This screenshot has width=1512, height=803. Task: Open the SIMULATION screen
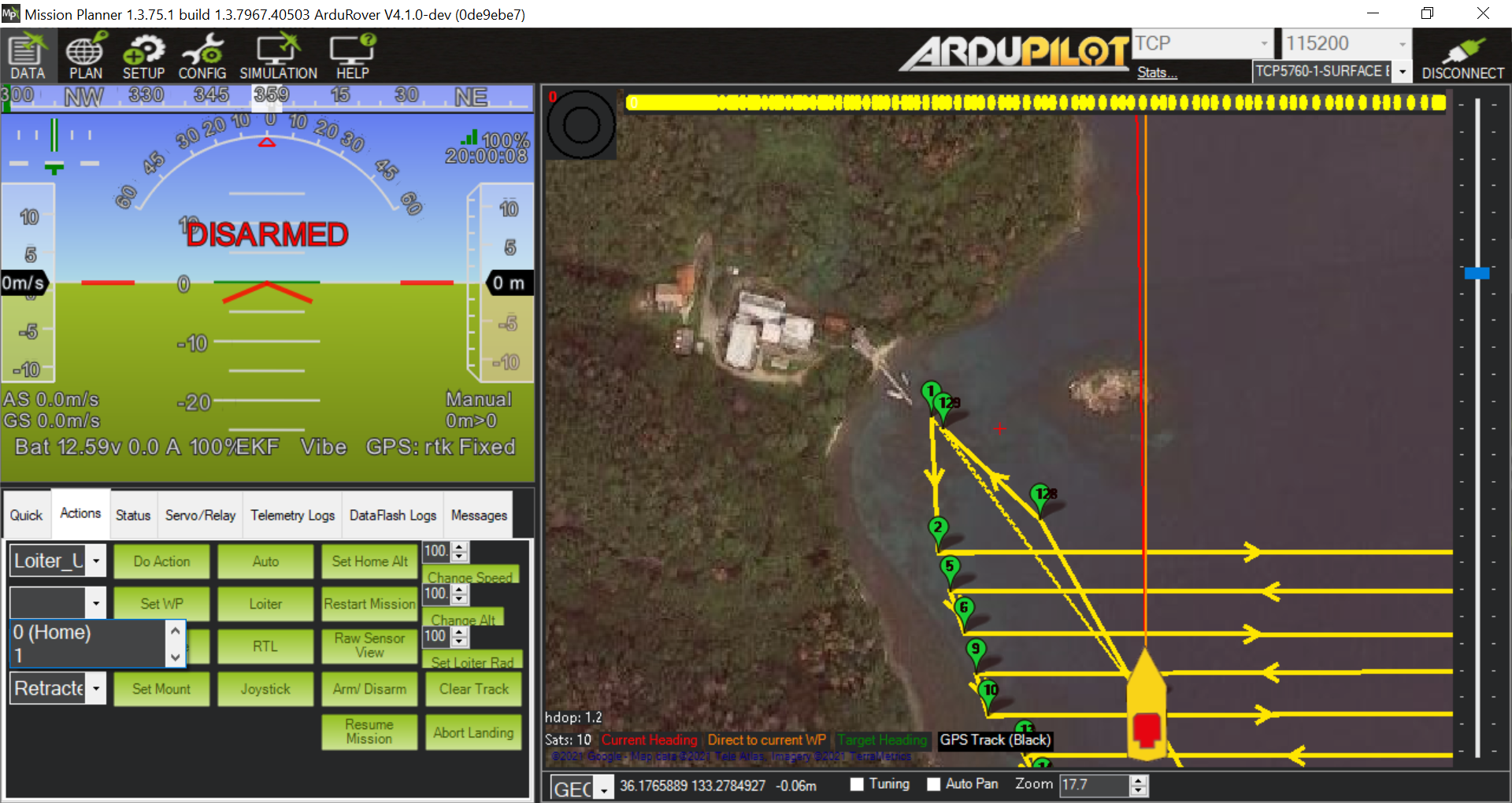[278, 56]
